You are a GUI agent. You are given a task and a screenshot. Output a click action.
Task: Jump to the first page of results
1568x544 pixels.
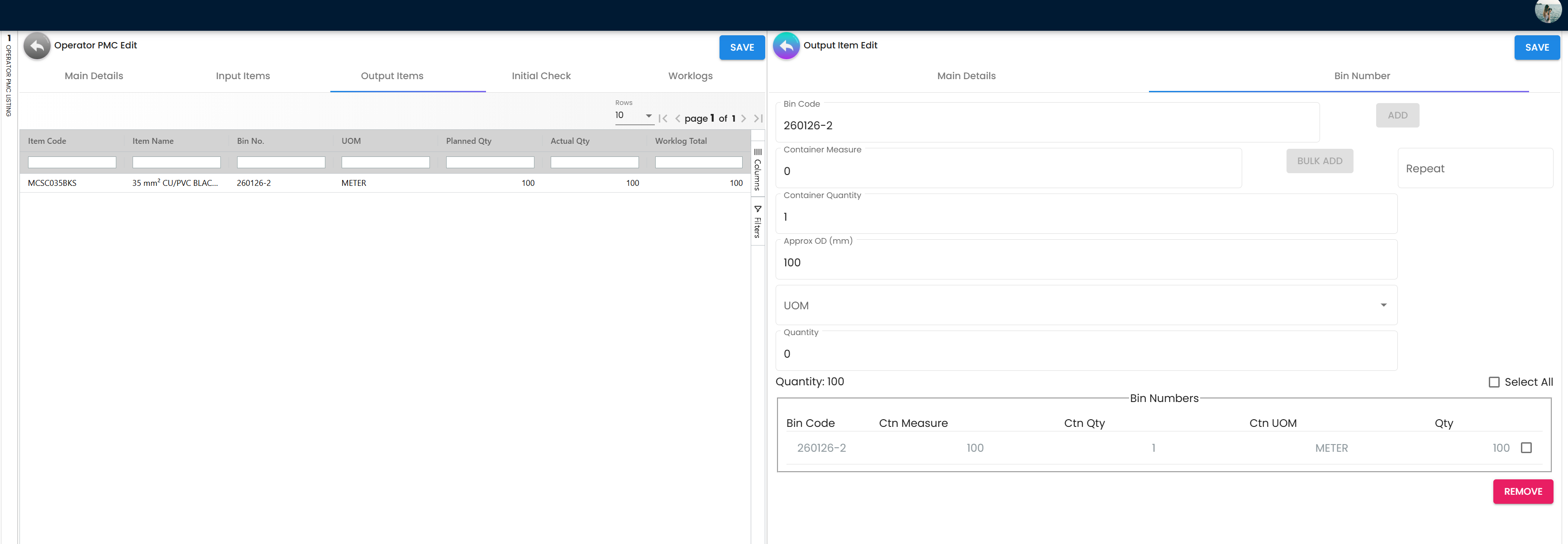(x=663, y=118)
